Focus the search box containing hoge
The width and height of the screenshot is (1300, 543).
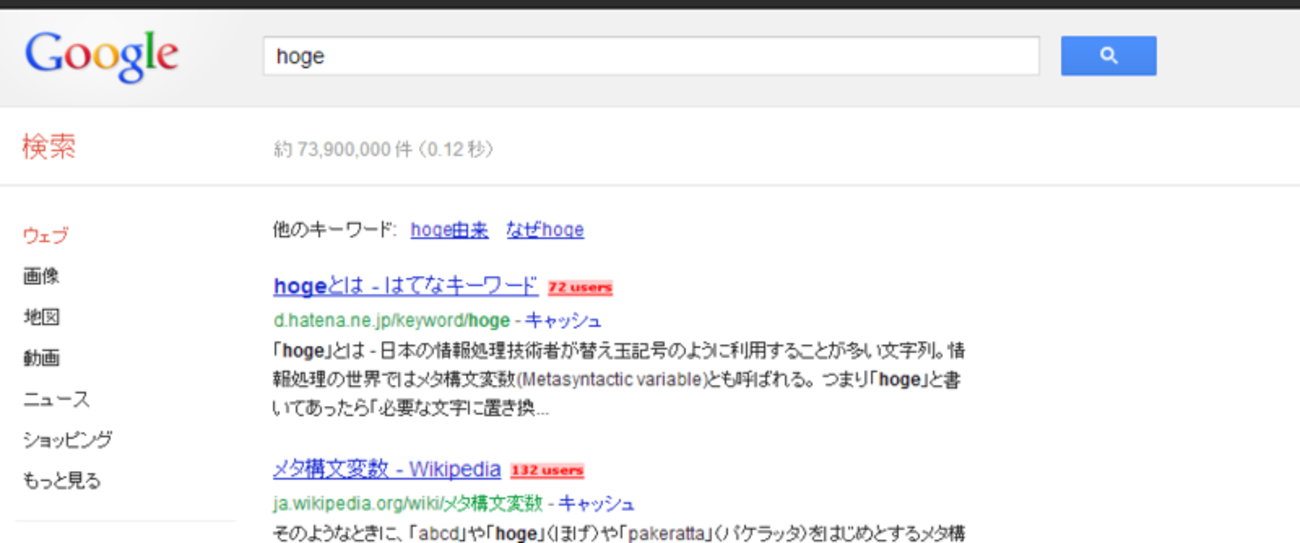pos(651,56)
